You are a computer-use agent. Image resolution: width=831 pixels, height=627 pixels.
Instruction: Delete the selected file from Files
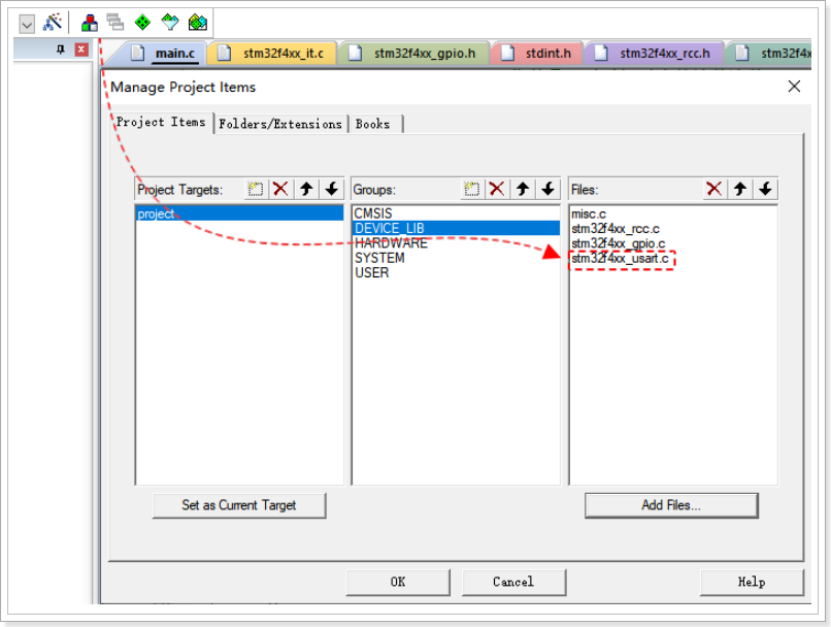(714, 189)
